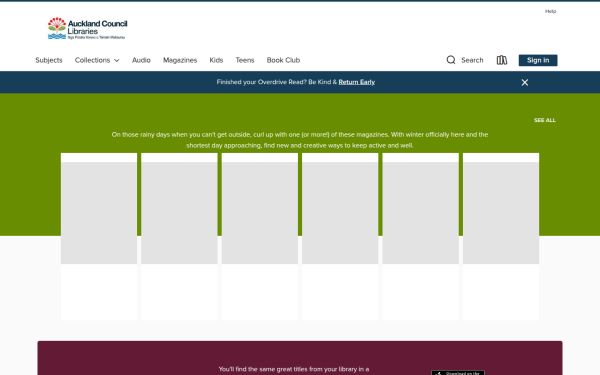Open the Magazines section
The height and width of the screenshot is (375, 600).
[x=180, y=60]
